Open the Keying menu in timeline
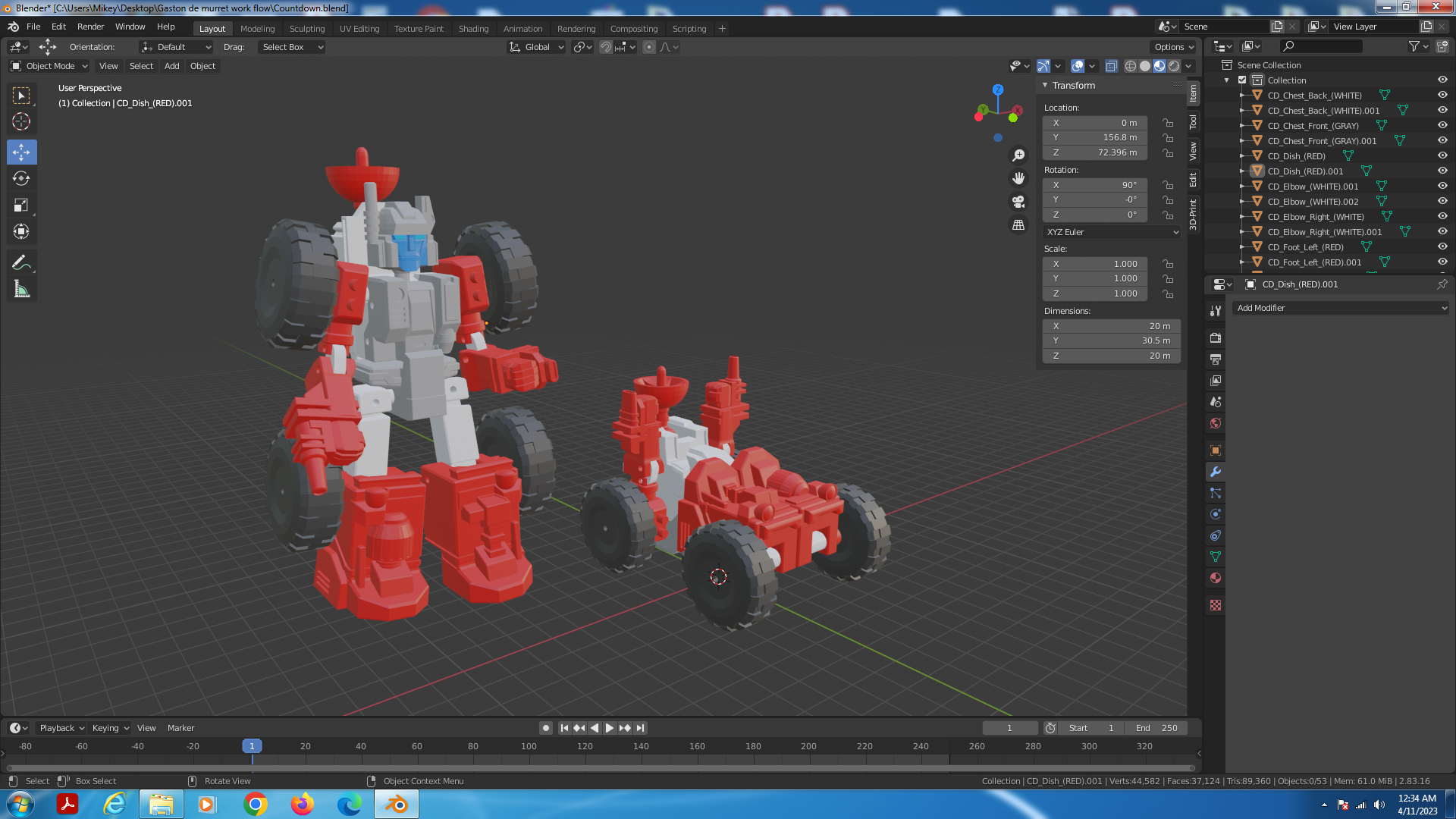The image size is (1456, 819). 110,728
